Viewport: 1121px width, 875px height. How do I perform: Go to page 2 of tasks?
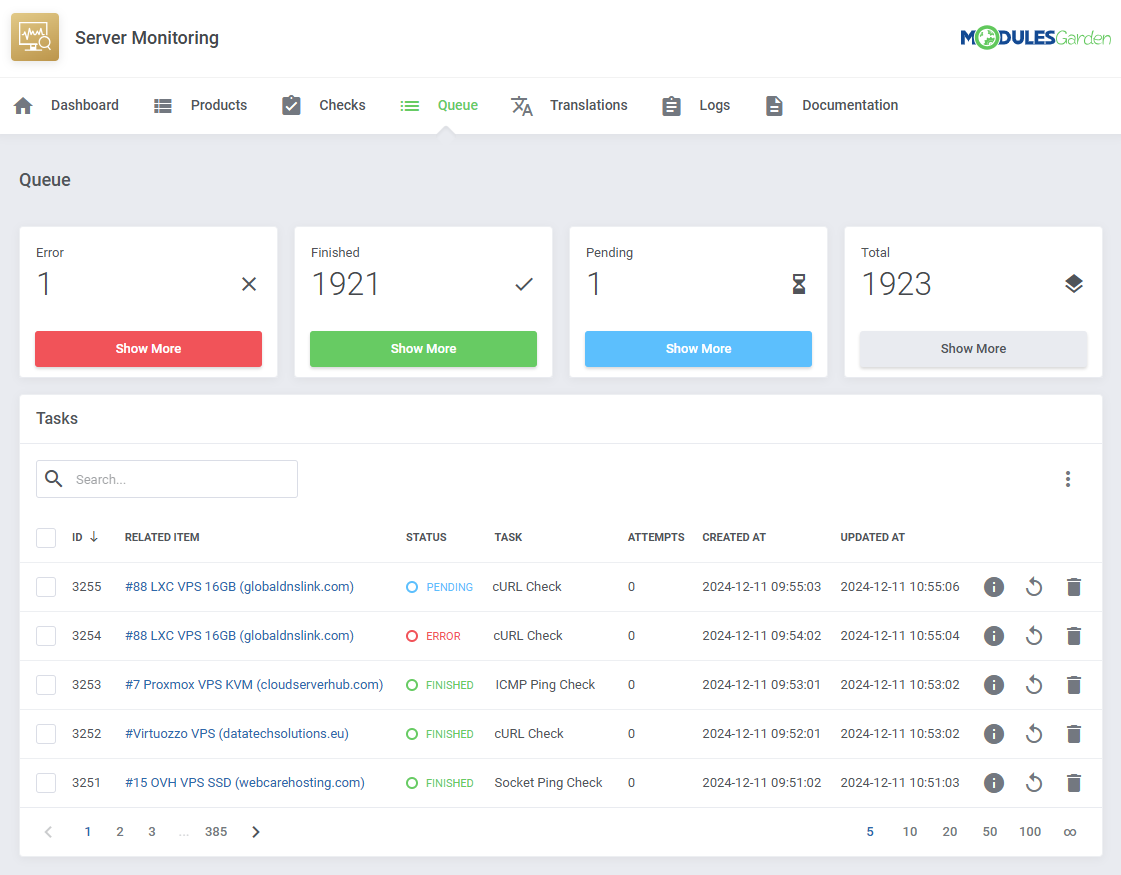[x=119, y=831]
